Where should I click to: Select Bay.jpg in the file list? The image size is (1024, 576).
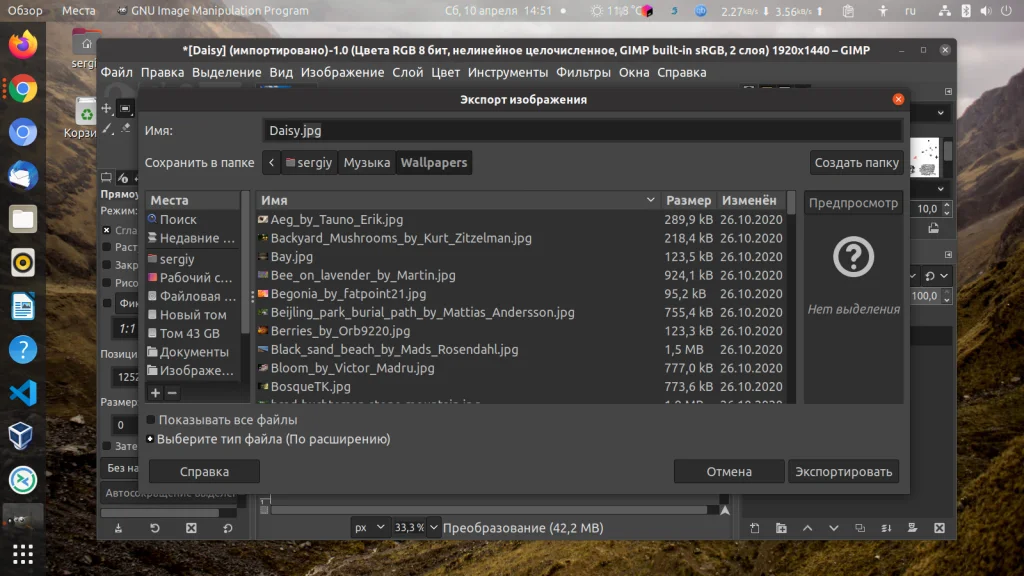[x=292, y=257]
